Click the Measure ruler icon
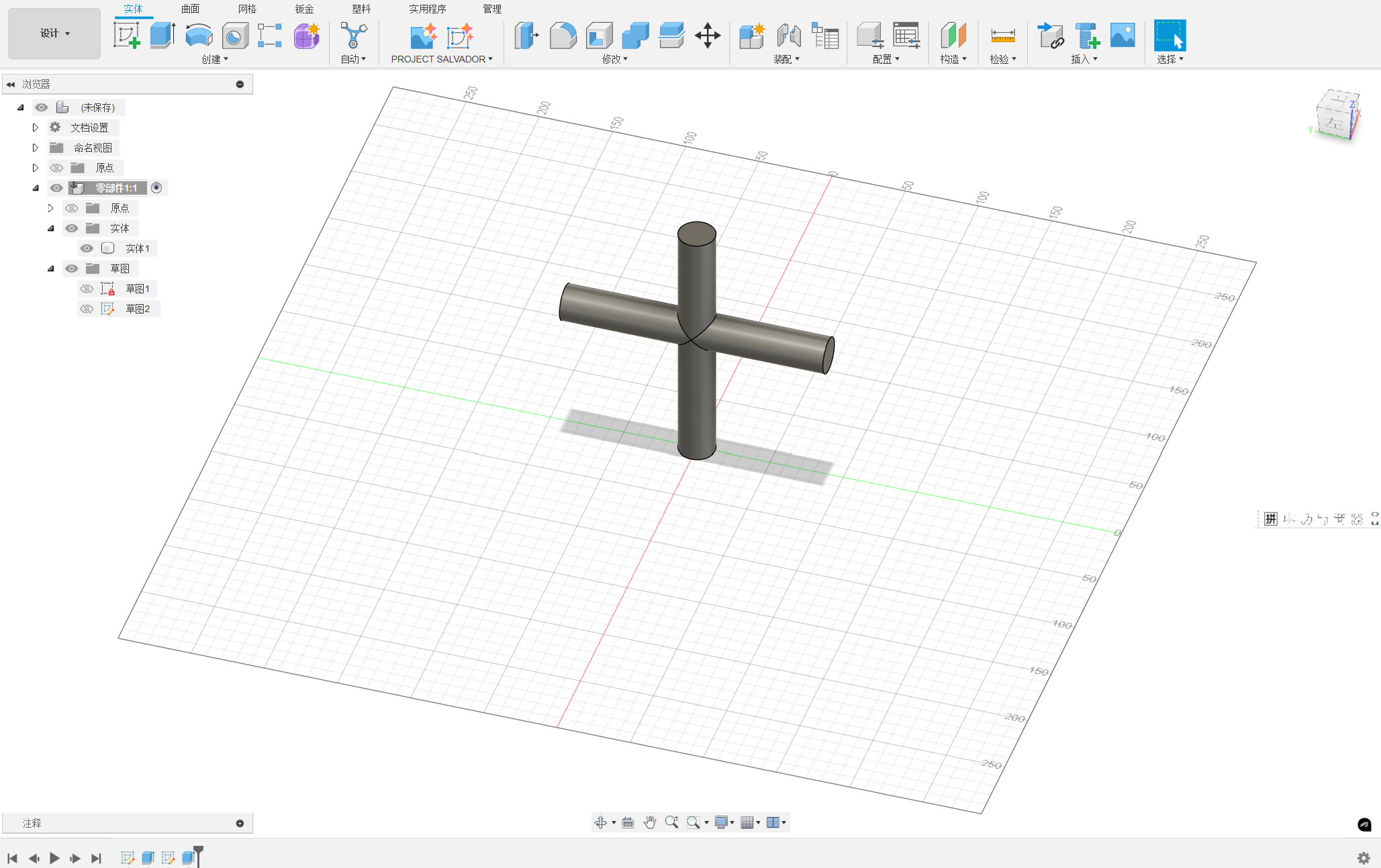 point(1002,35)
